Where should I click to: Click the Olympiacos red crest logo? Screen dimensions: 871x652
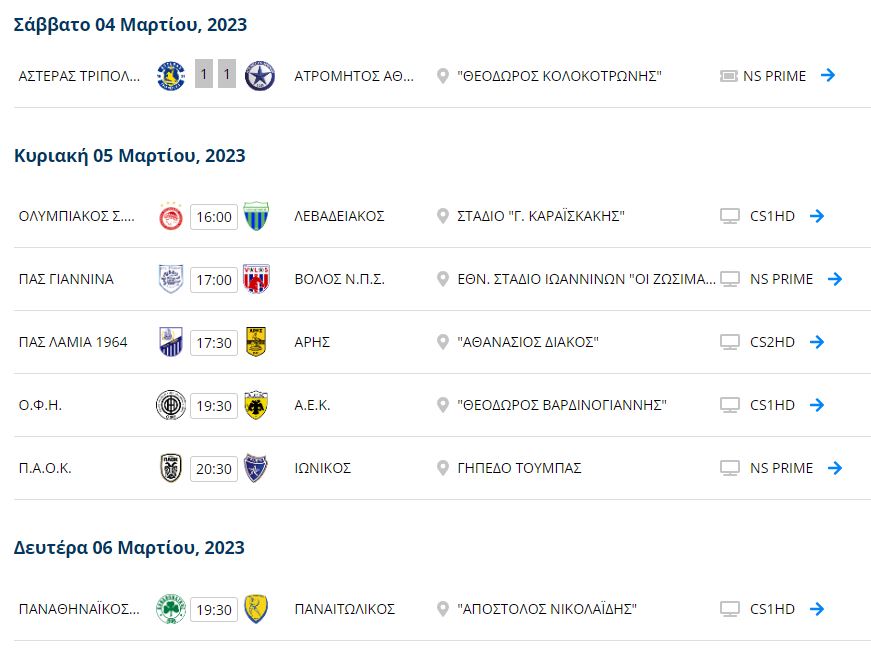[x=171, y=217]
